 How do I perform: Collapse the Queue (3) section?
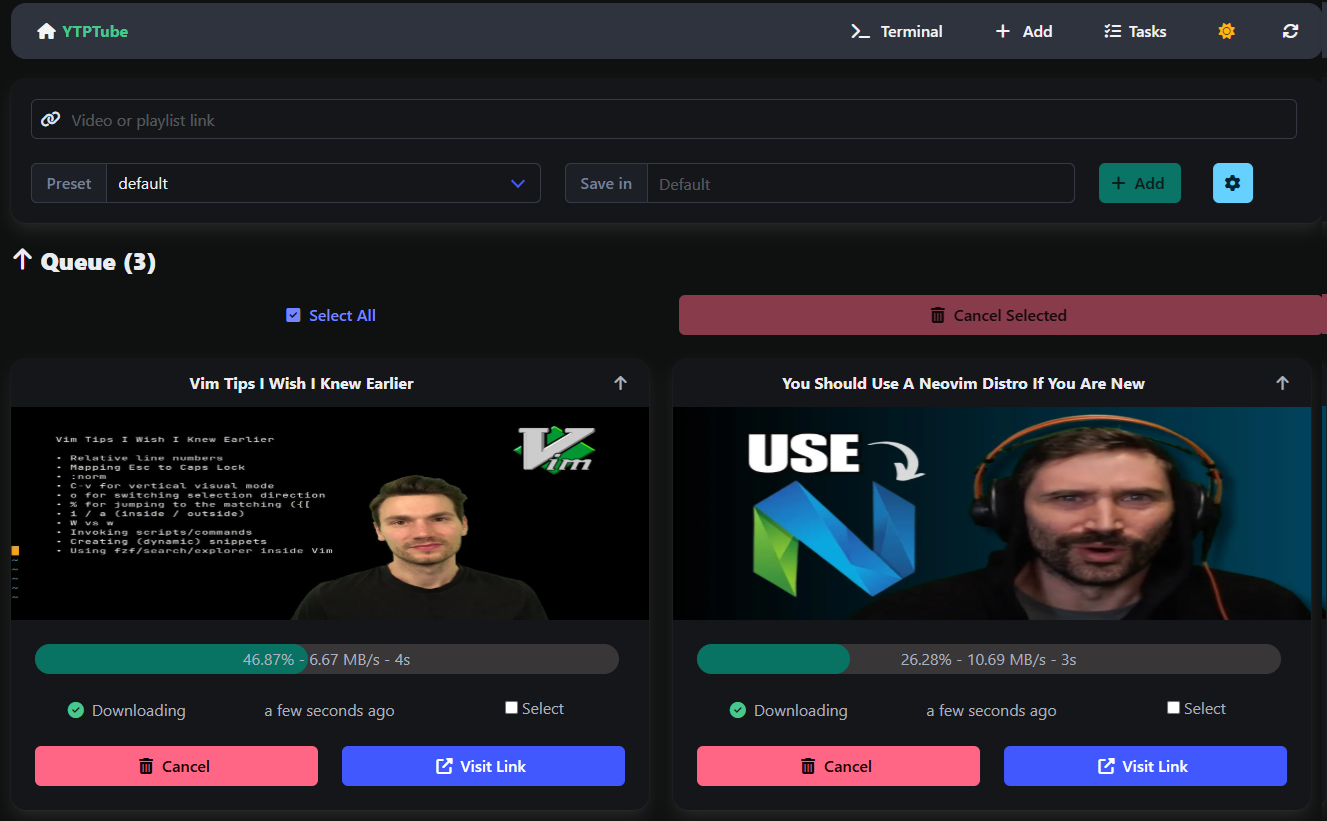[x=84, y=262]
